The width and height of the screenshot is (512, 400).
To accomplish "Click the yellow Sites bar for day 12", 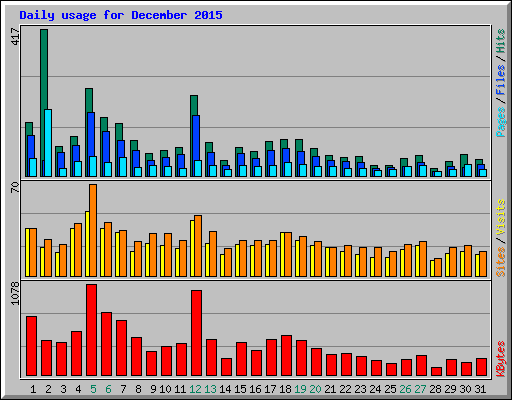I will click(192, 248).
